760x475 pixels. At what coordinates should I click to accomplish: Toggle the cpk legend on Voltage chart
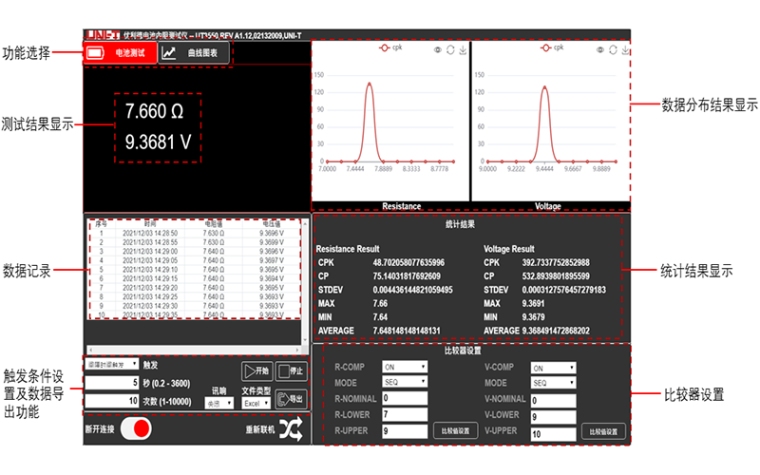552,48
